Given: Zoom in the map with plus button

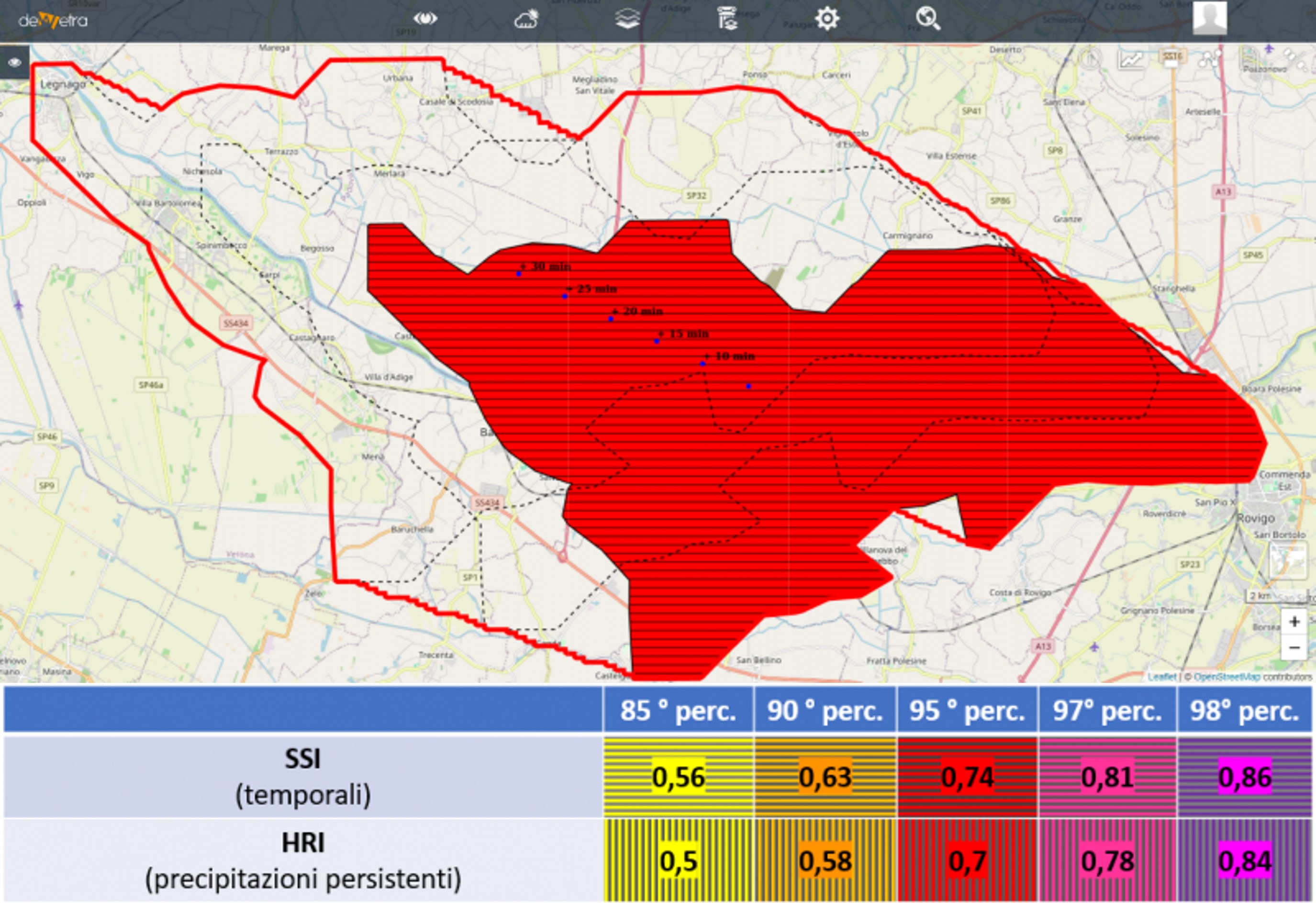Looking at the screenshot, I should pos(1294,622).
